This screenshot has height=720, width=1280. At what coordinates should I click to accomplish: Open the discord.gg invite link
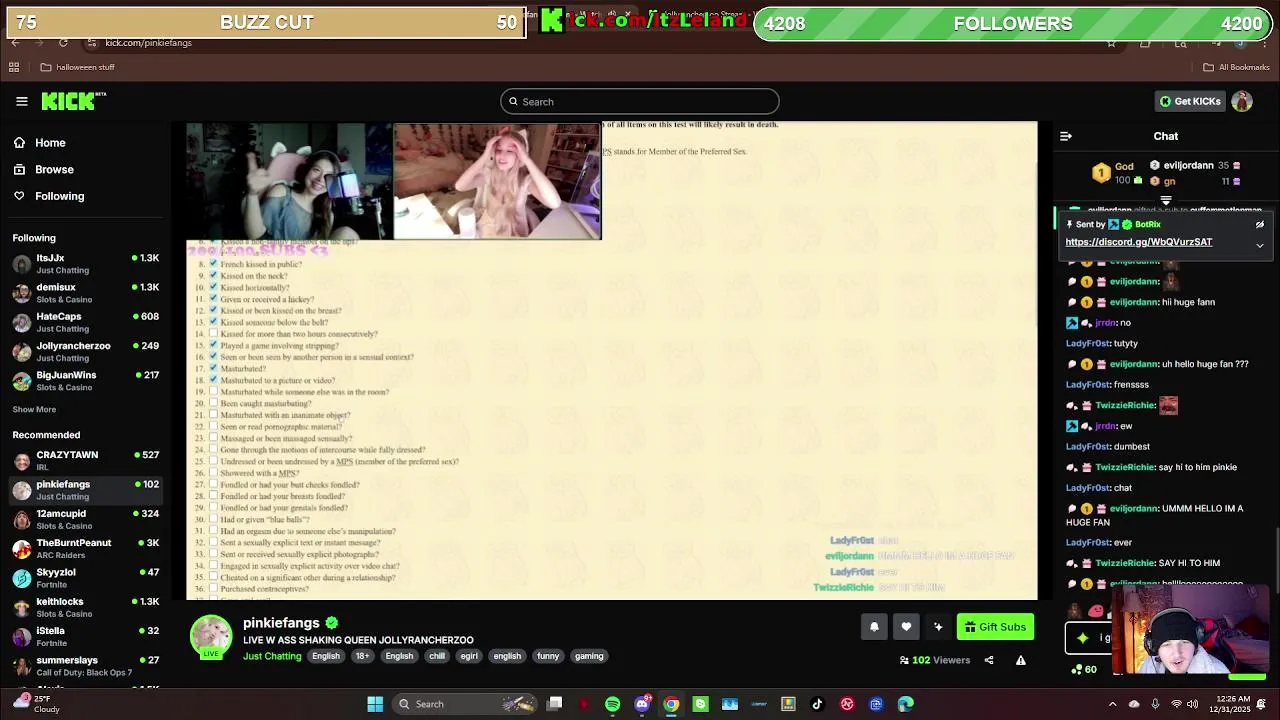[1139, 242]
